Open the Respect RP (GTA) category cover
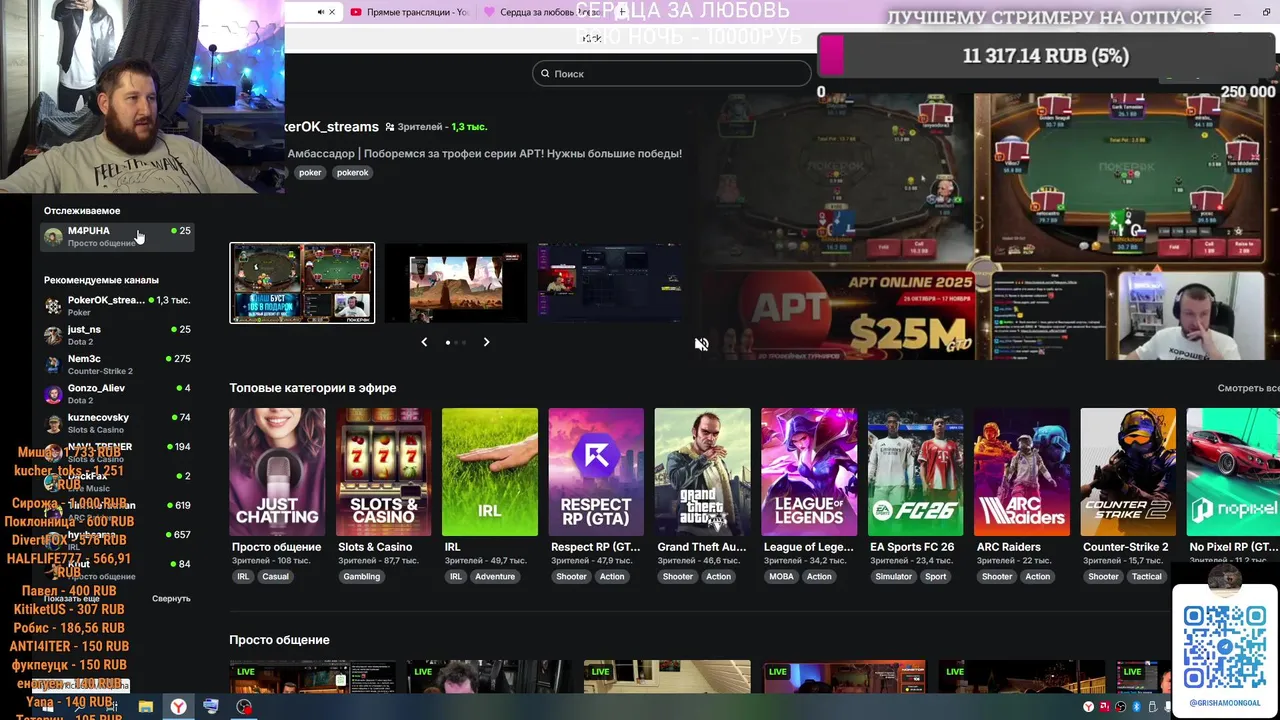 [x=596, y=472]
